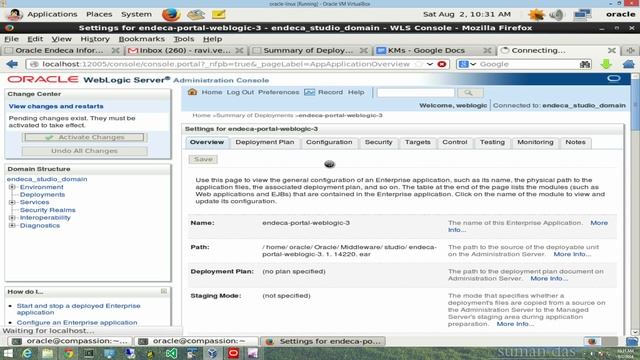Click More Info for Deployment Plan description

coord(549,278)
